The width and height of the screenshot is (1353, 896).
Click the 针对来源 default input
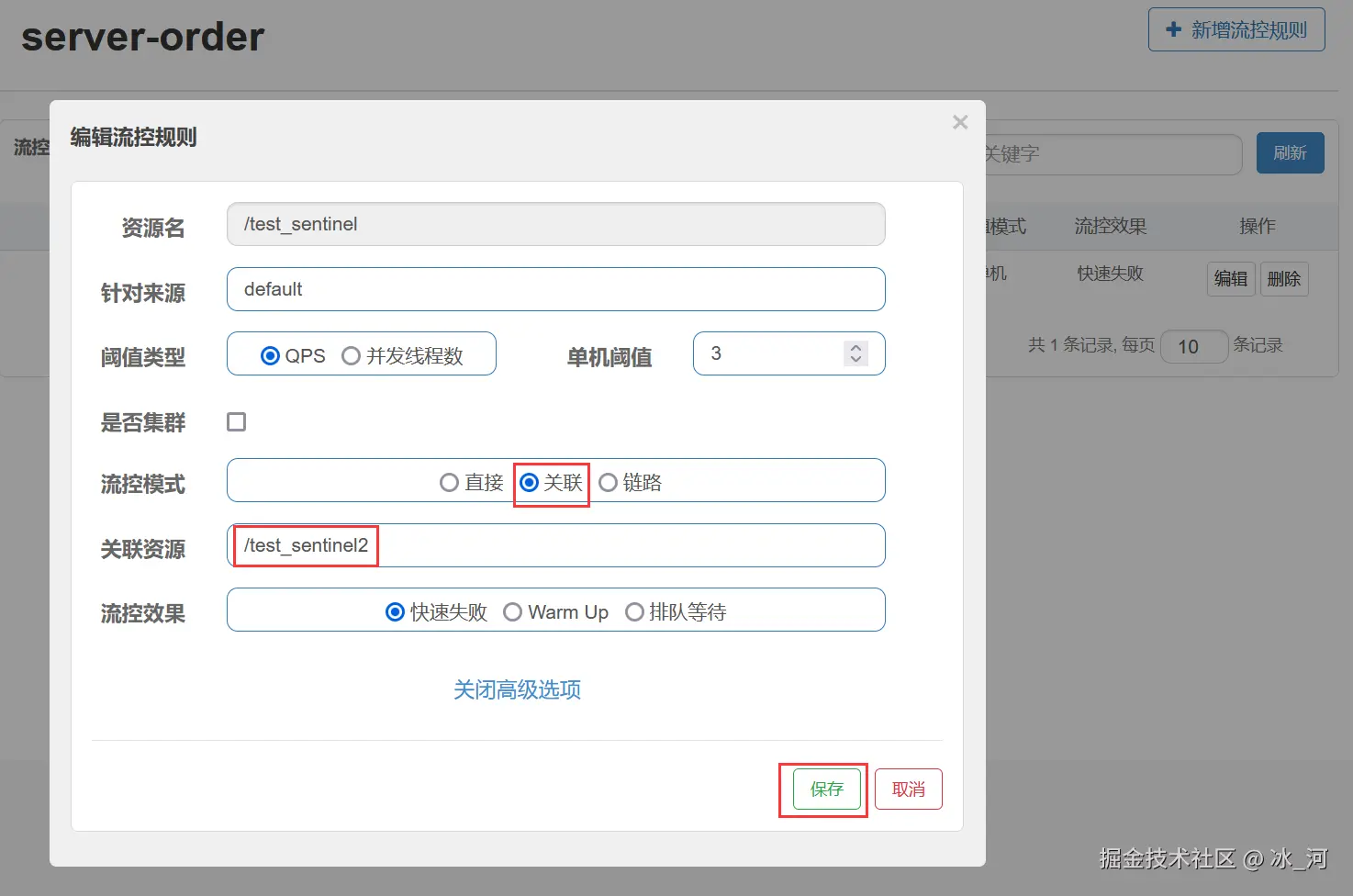coord(556,289)
